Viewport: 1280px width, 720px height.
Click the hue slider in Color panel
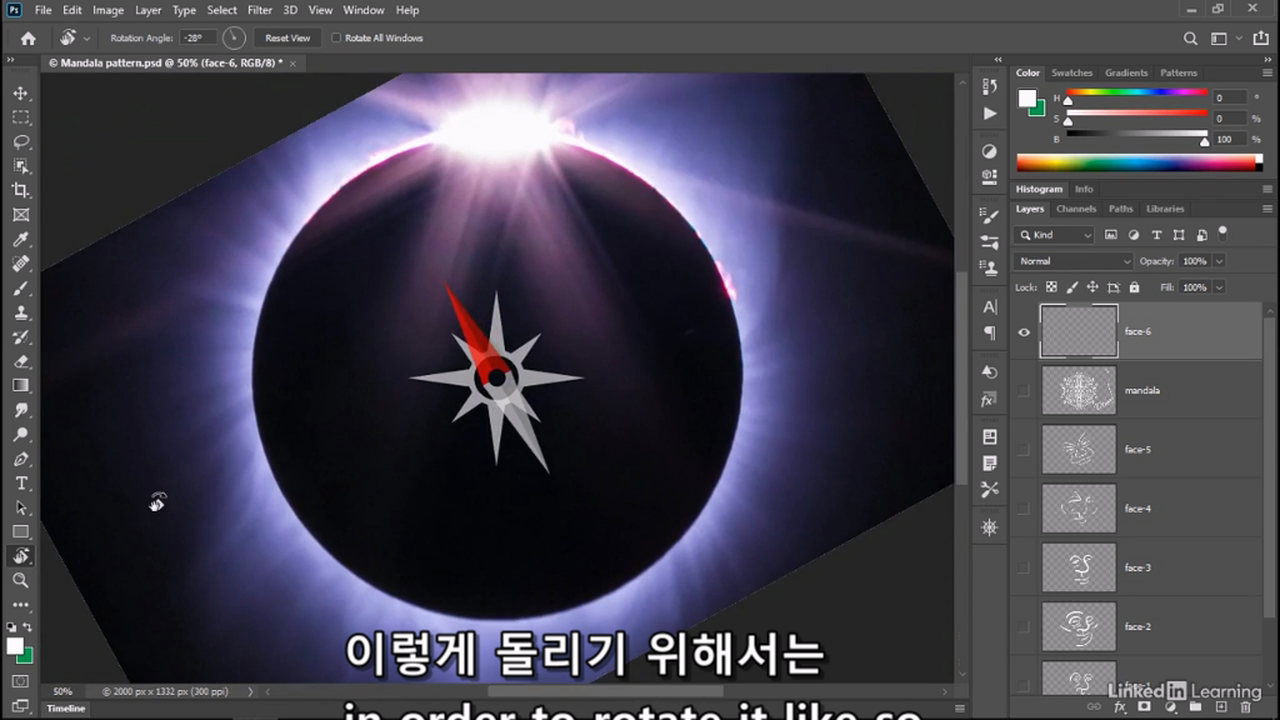(x=1137, y=93)
